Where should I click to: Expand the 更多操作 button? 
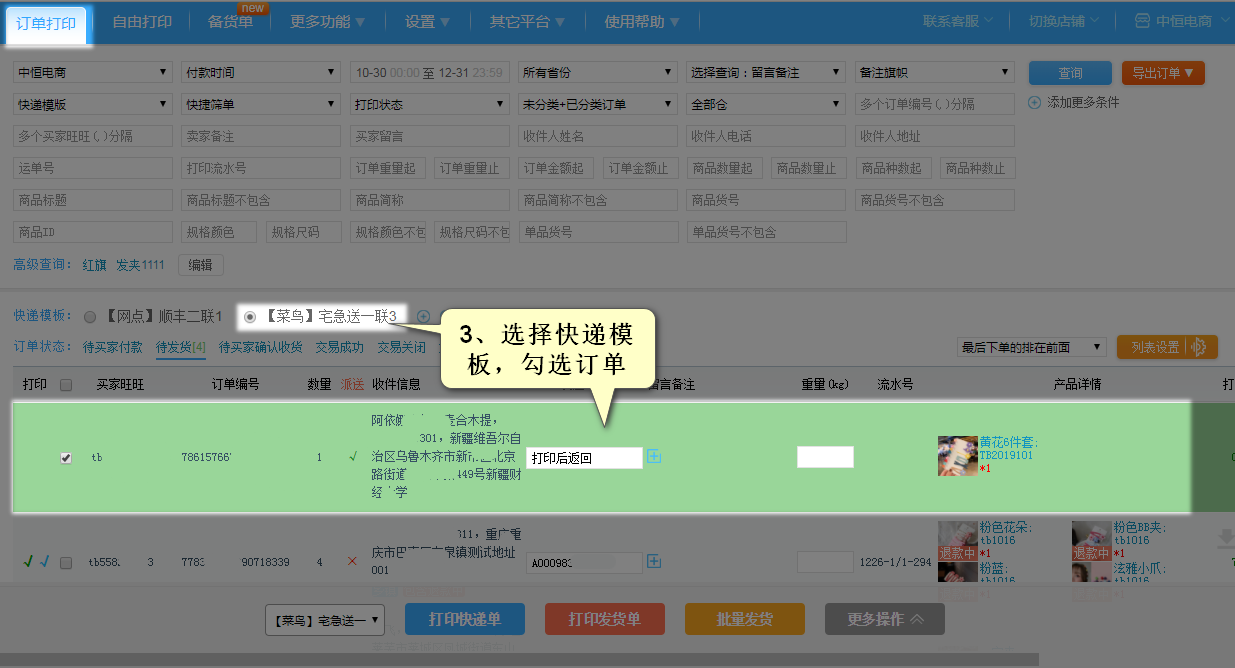click(885, 619)
